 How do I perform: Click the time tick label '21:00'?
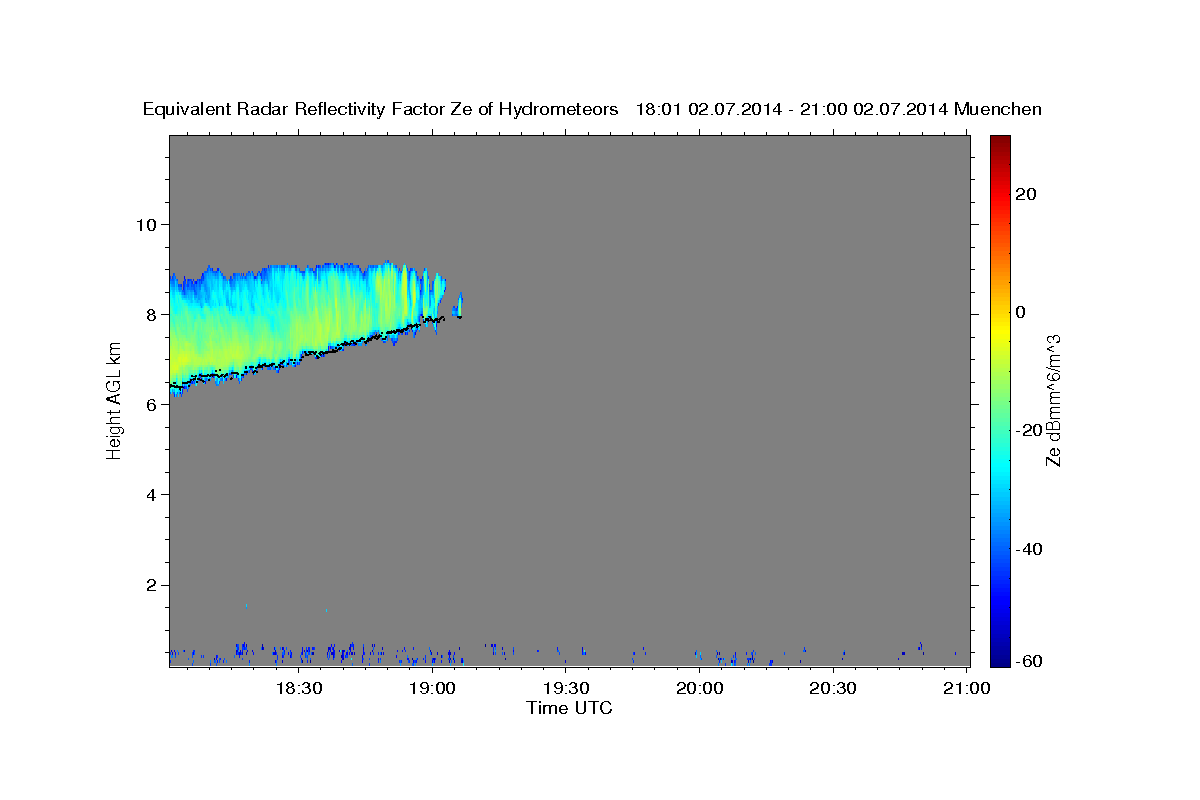pyautogui.click(x=967, y=689)
